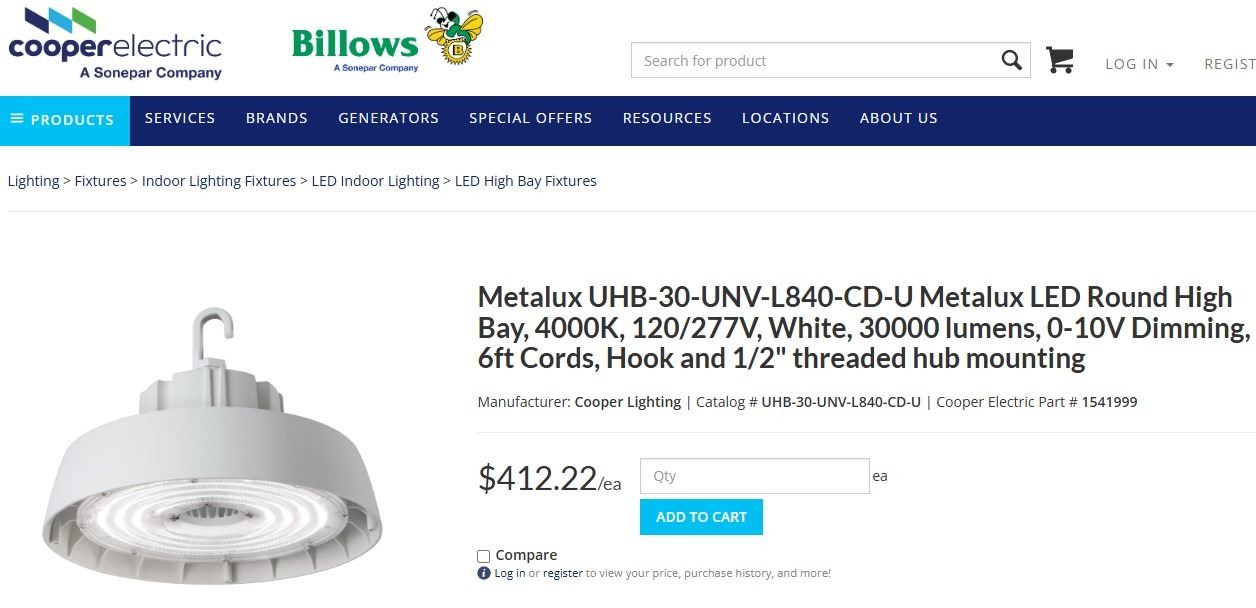The height and width of the screenshot is (608, 1256).
Task: Open the Products hamburger menu
Action: coord(64,120)
